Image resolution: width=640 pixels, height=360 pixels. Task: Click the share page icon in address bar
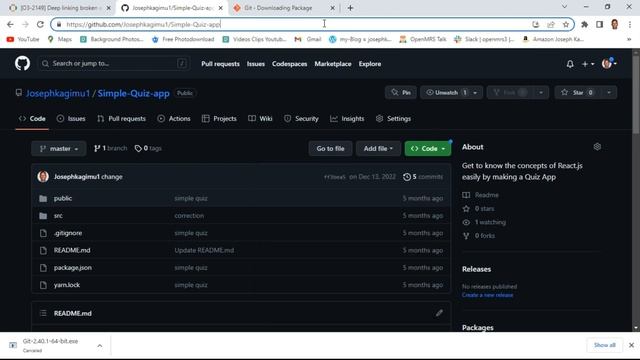(x=551, y=24)
